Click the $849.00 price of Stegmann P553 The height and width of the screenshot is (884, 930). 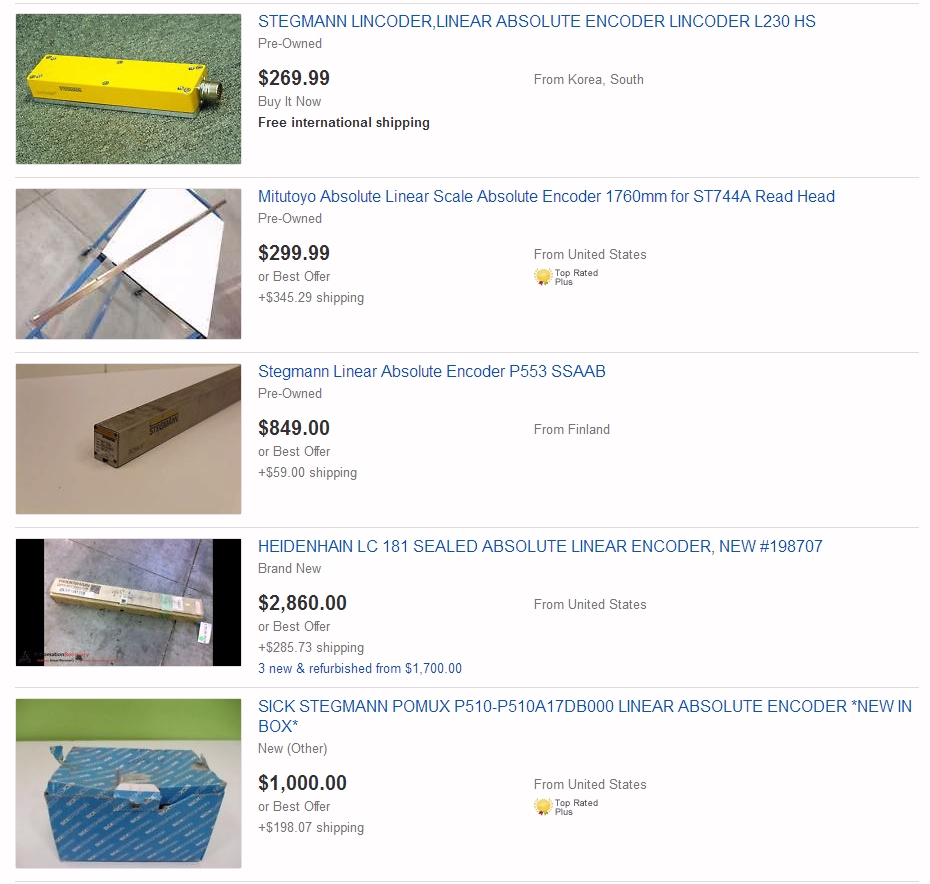(x=294, y=428)
